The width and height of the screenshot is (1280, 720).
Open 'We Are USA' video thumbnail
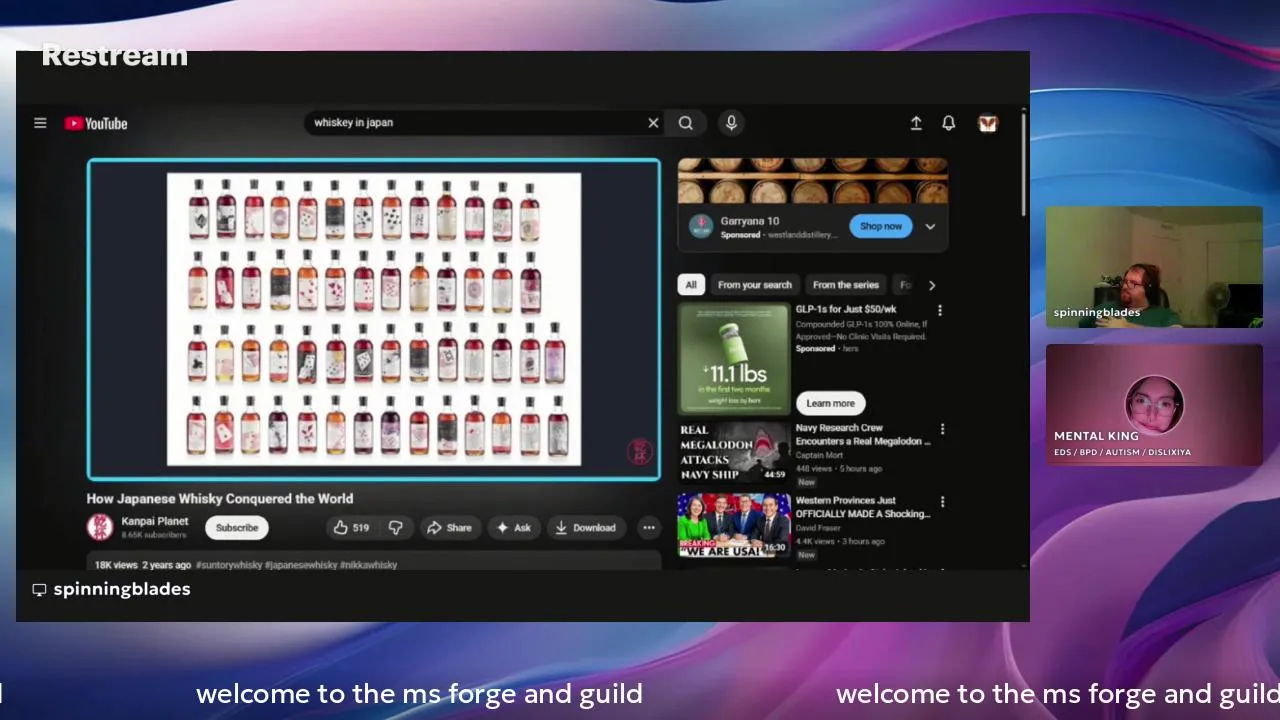tap(734, 525)
